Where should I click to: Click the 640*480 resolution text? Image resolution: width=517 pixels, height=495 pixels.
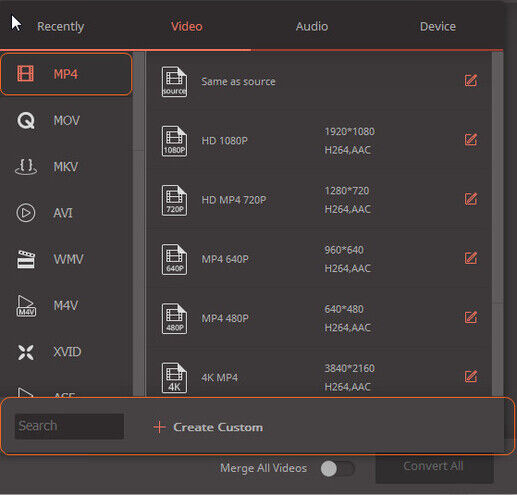click(x=344, y=309)
